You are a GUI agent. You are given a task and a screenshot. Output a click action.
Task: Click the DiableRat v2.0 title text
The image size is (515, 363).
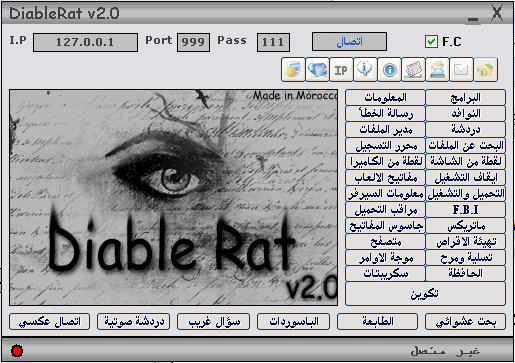(64, 14)
